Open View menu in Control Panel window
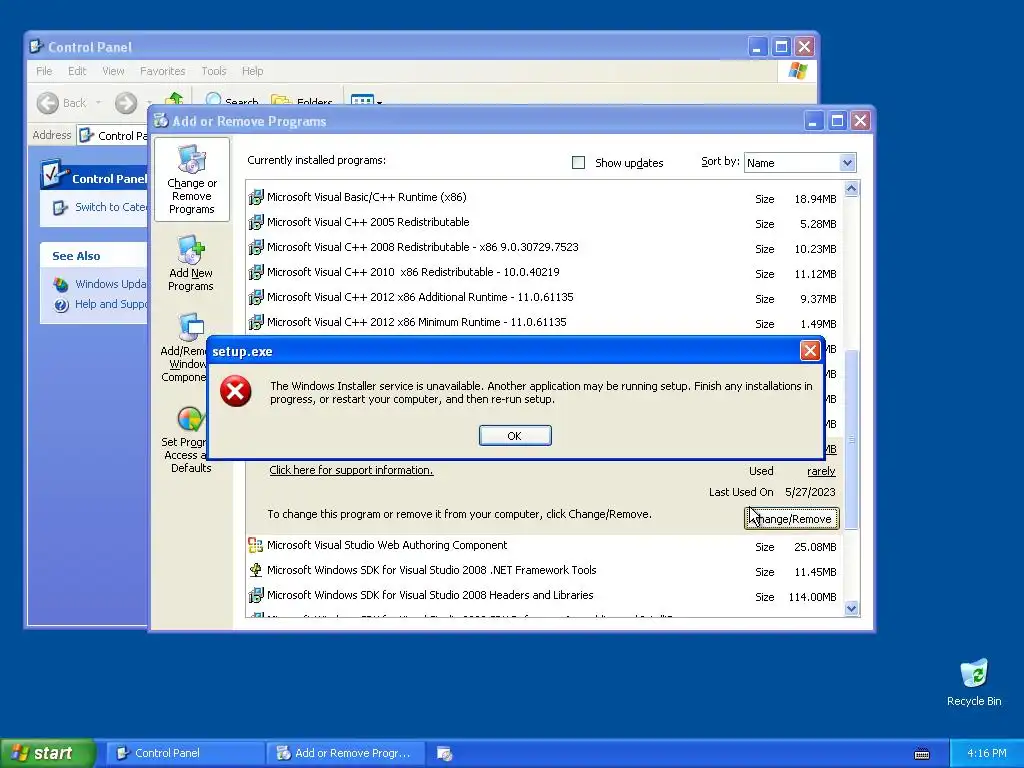Image resolution: width=1024 pixels, height=768 pixels. click(113, 71)
